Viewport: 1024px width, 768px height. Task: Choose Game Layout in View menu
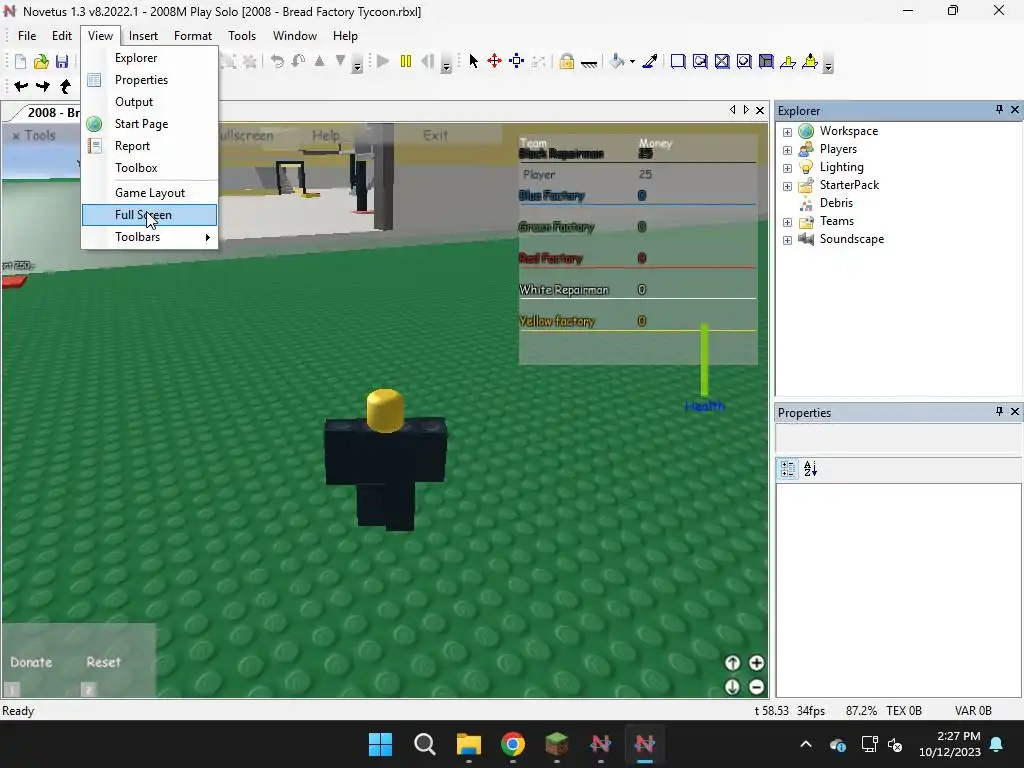[150, 193]
